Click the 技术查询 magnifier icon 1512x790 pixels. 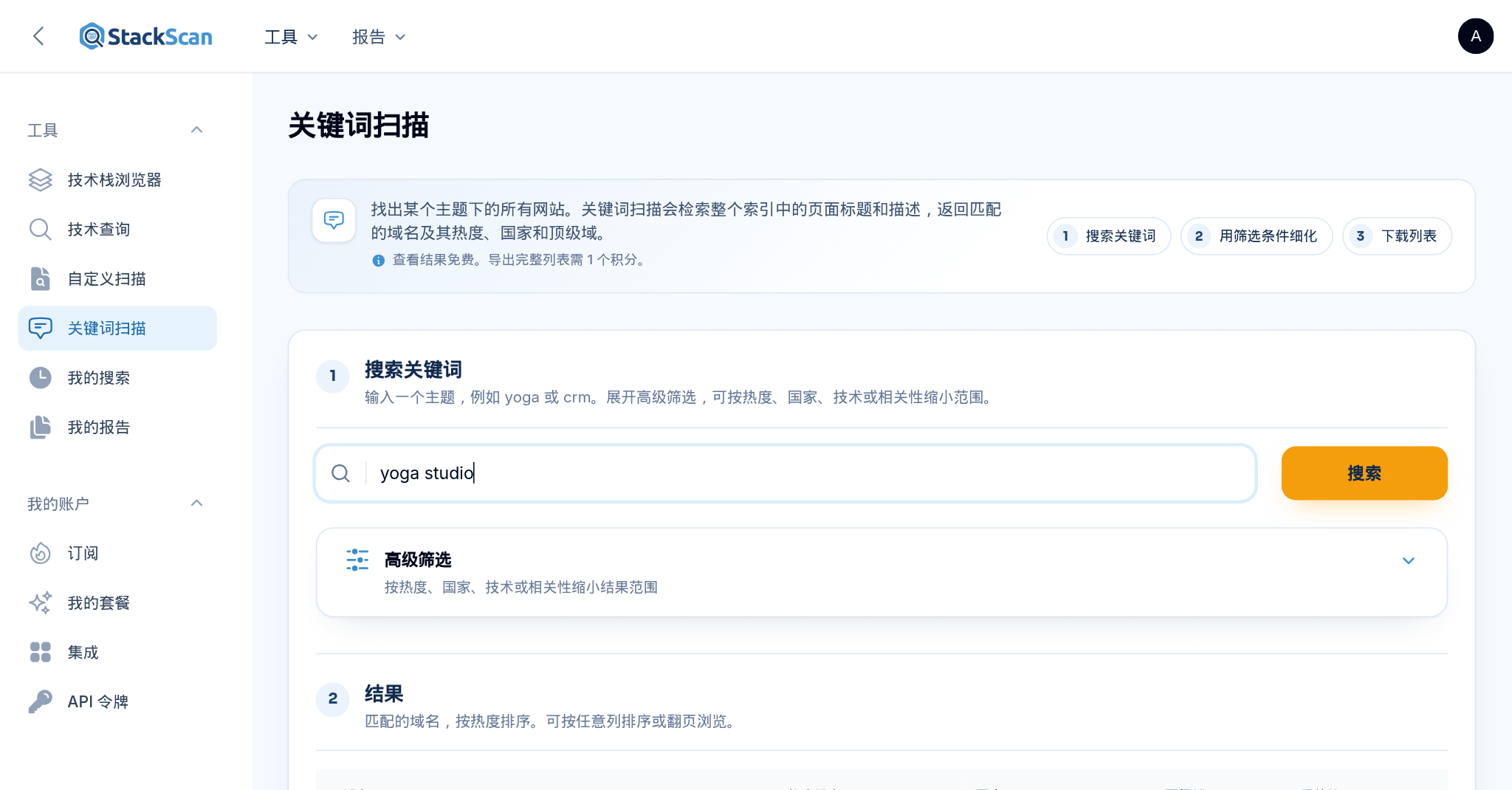tap(41, 230)
